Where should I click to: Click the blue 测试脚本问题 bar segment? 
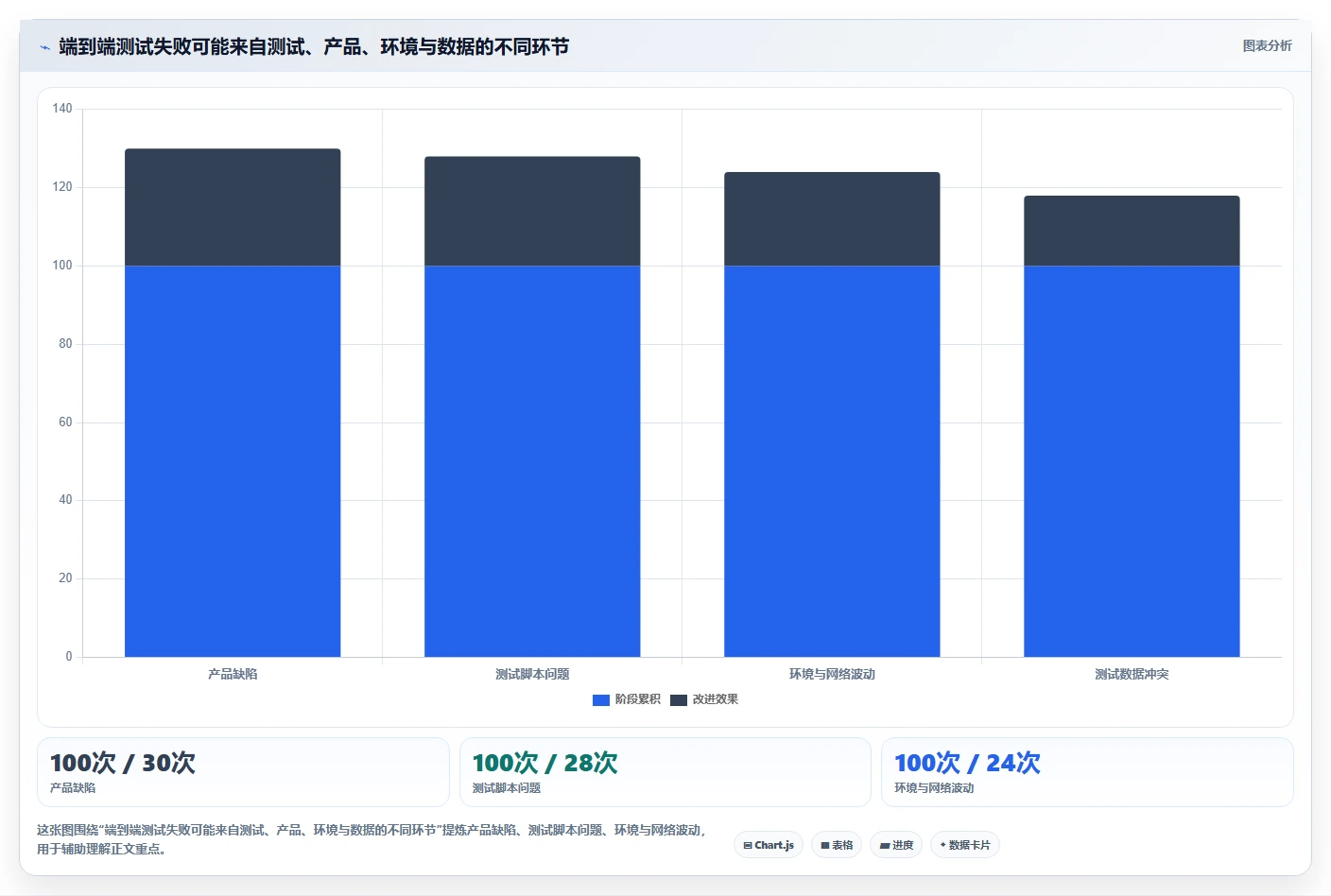(x=532, y=461)
